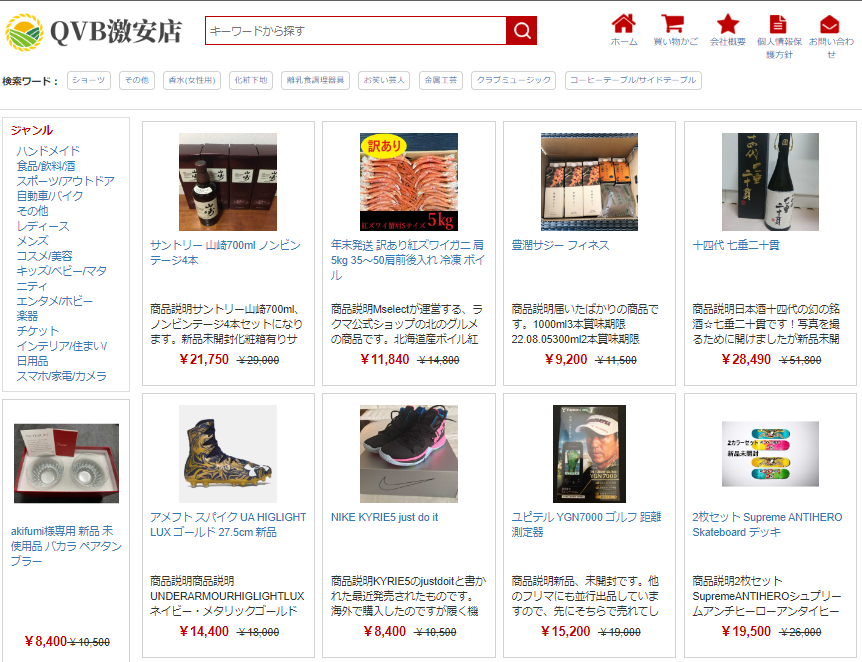The image size is (862, 662).
Task: Open 豊潤サジー フィネス product link
Action: [x=560, y=245]
